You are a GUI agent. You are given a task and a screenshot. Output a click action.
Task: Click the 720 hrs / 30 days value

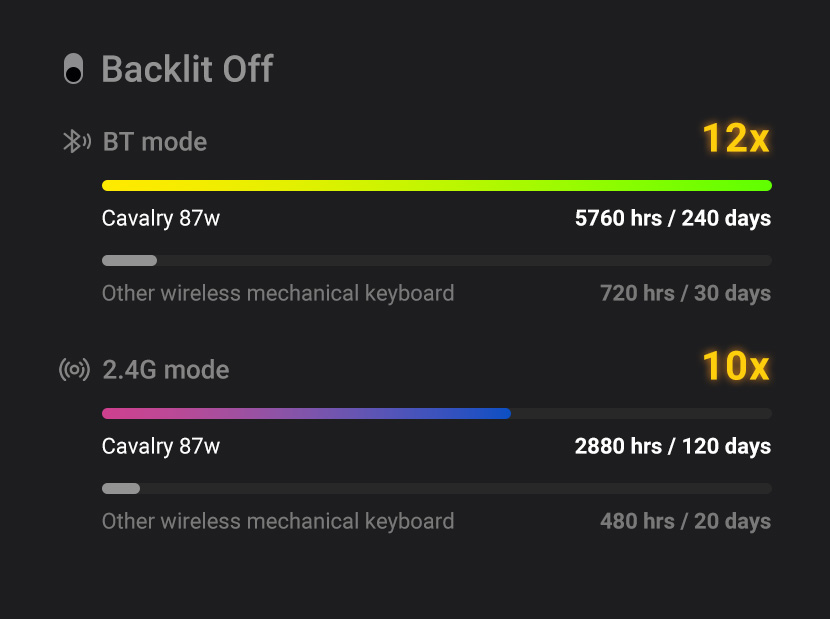pos(685,294)
